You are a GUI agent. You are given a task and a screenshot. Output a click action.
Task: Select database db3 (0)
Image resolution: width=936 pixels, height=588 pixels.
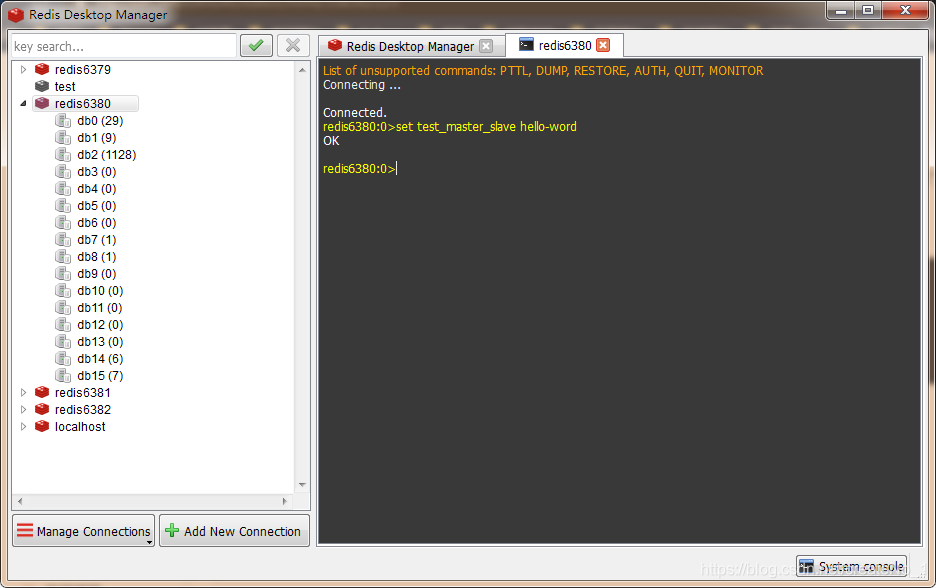[97, 171]
